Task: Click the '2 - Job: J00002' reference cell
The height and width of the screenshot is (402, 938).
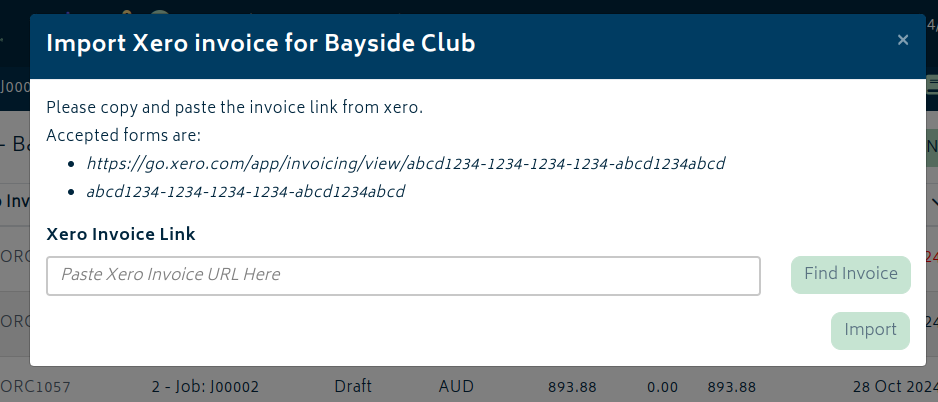Action: [205, 387]
